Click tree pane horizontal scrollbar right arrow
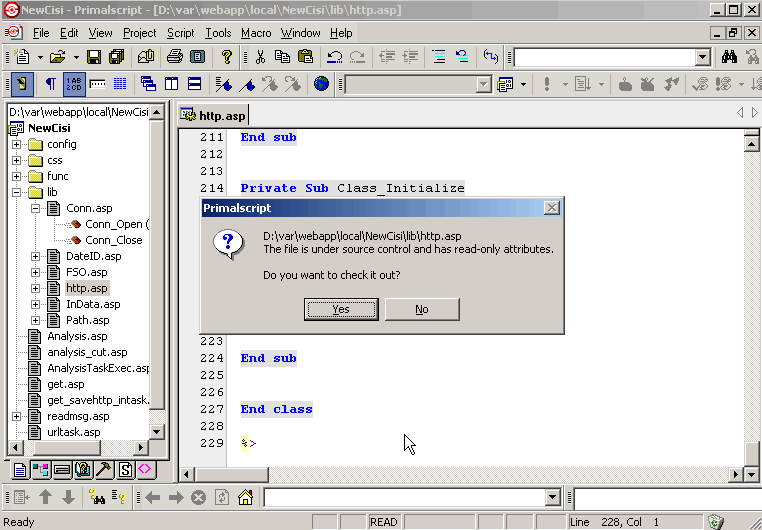Image resolution: width=762 pixels, height=530 pixels. click(x=141, y=447)
